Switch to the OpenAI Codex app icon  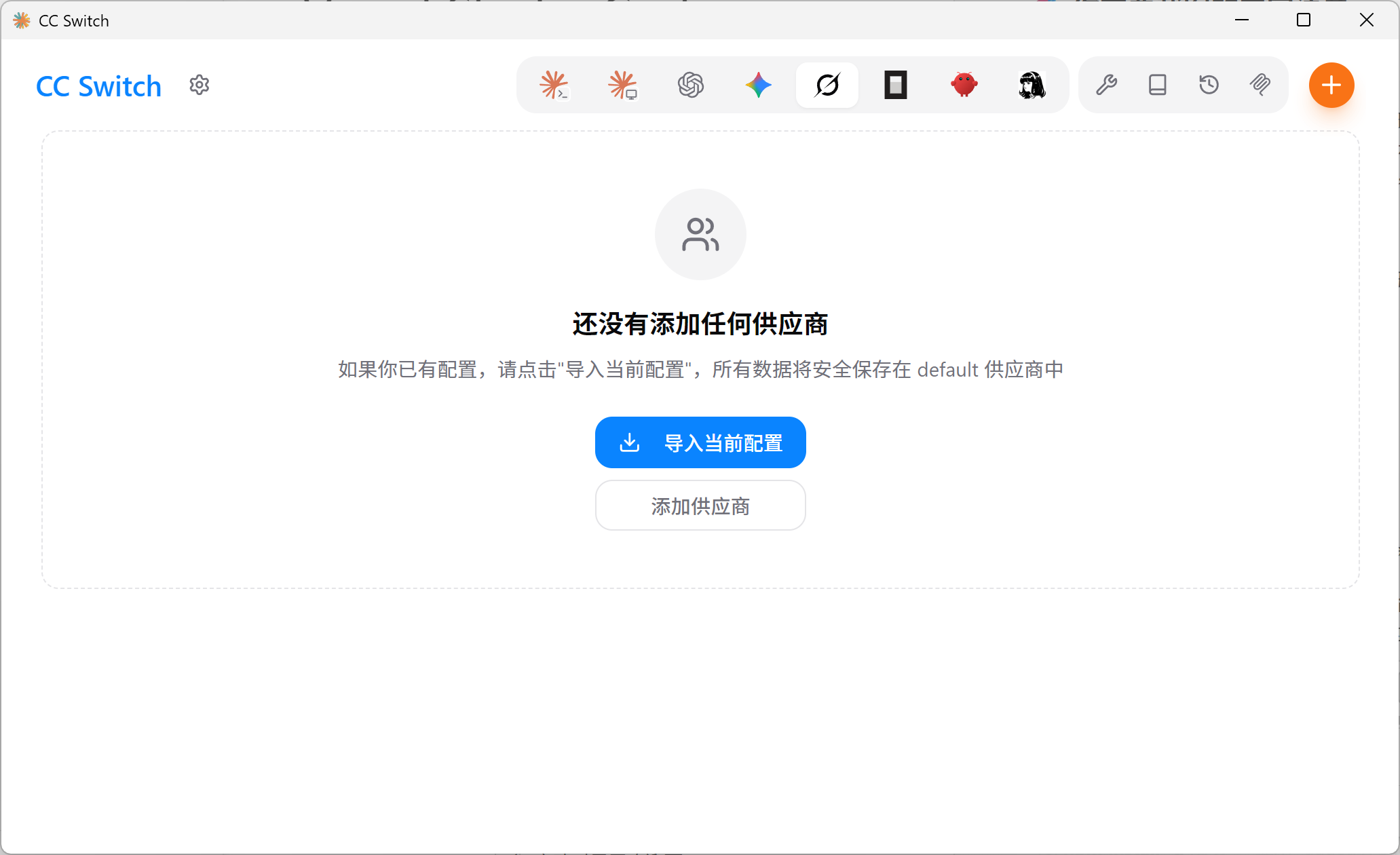[691, 85]
